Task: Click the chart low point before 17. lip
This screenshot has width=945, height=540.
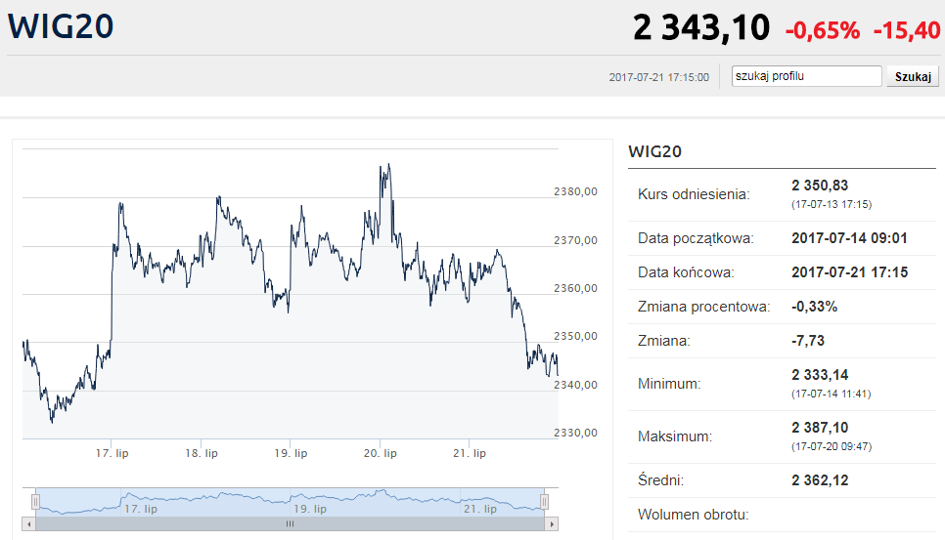Action: 52,421
